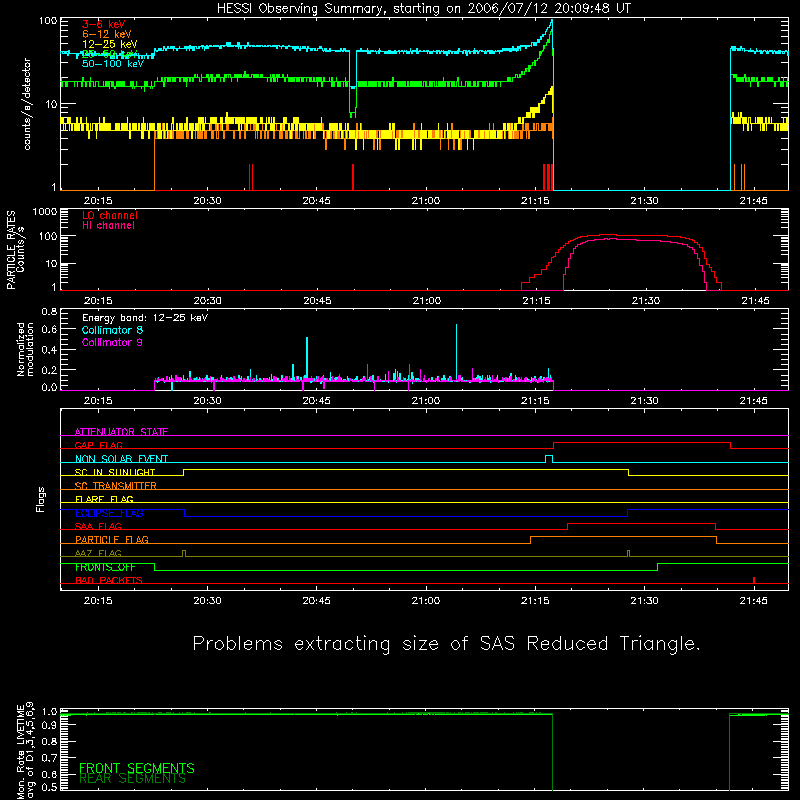Click the 20:30 tick label under count-rate panel
Viewport: 800px width, 800px height.
207,201
